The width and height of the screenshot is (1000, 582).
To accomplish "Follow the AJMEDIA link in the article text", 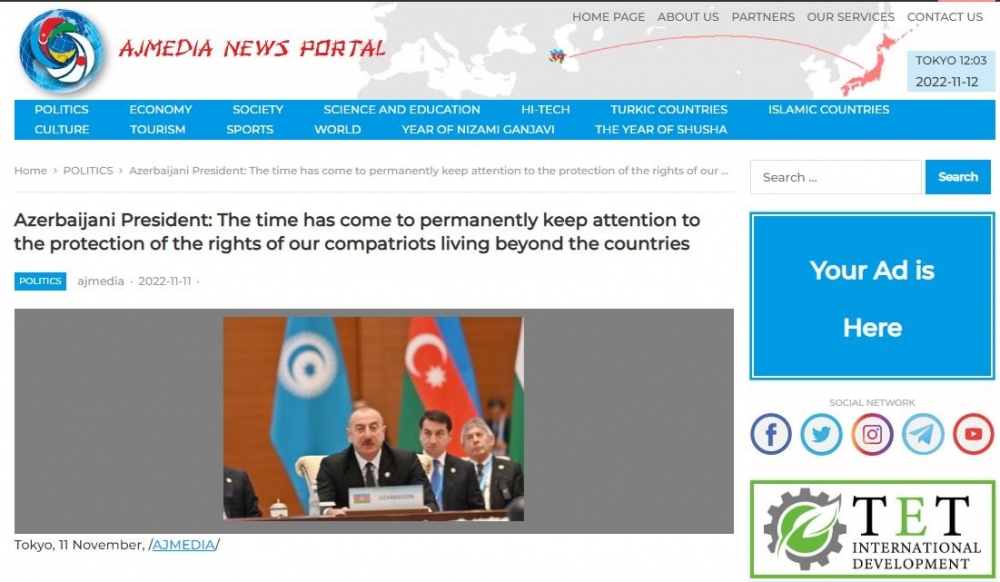I will (183, 545).
